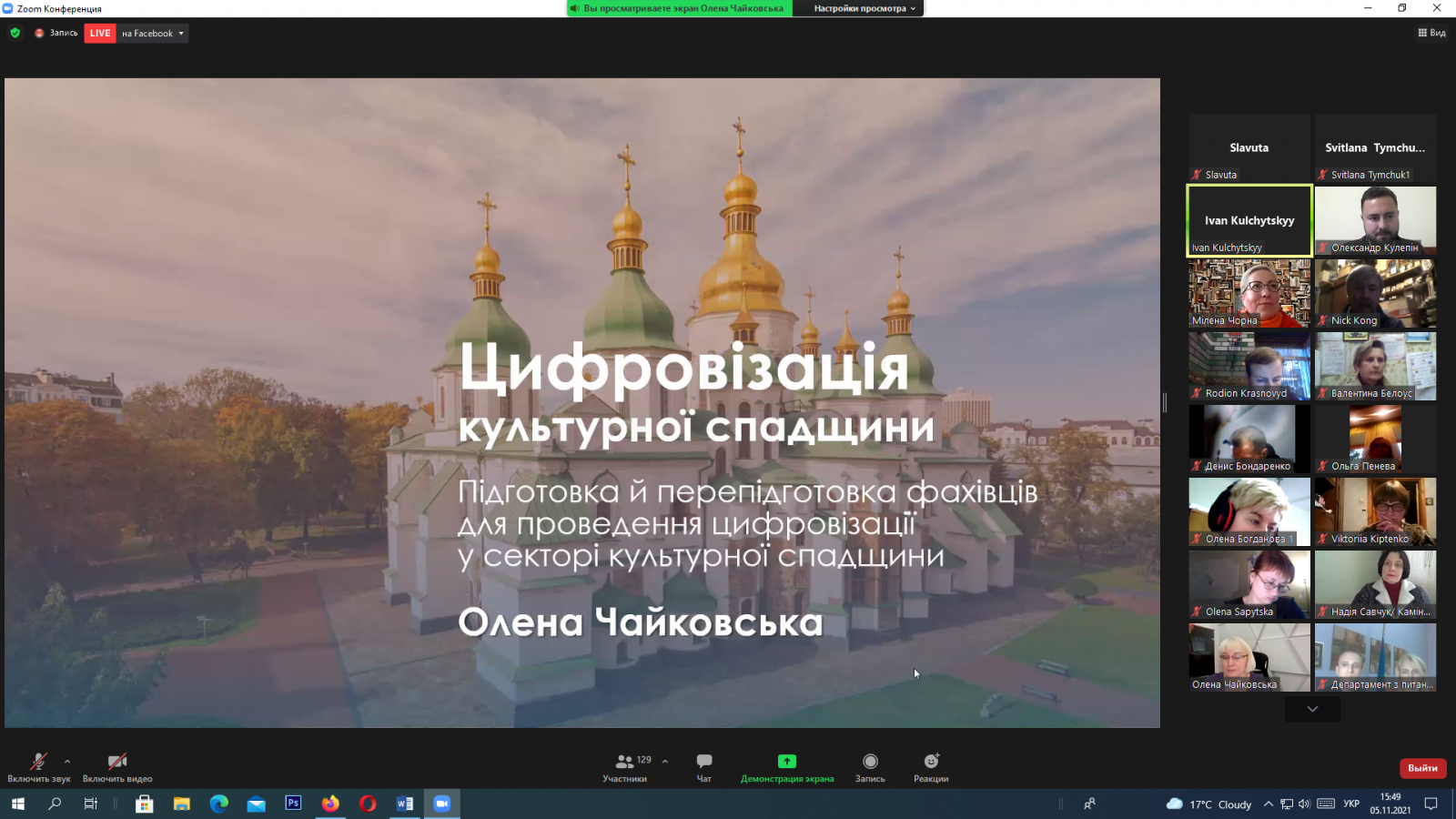Viewport: 1456px width, 819px height.
Task: Open Opera taskbar icon
Action: tap(368, 804)
